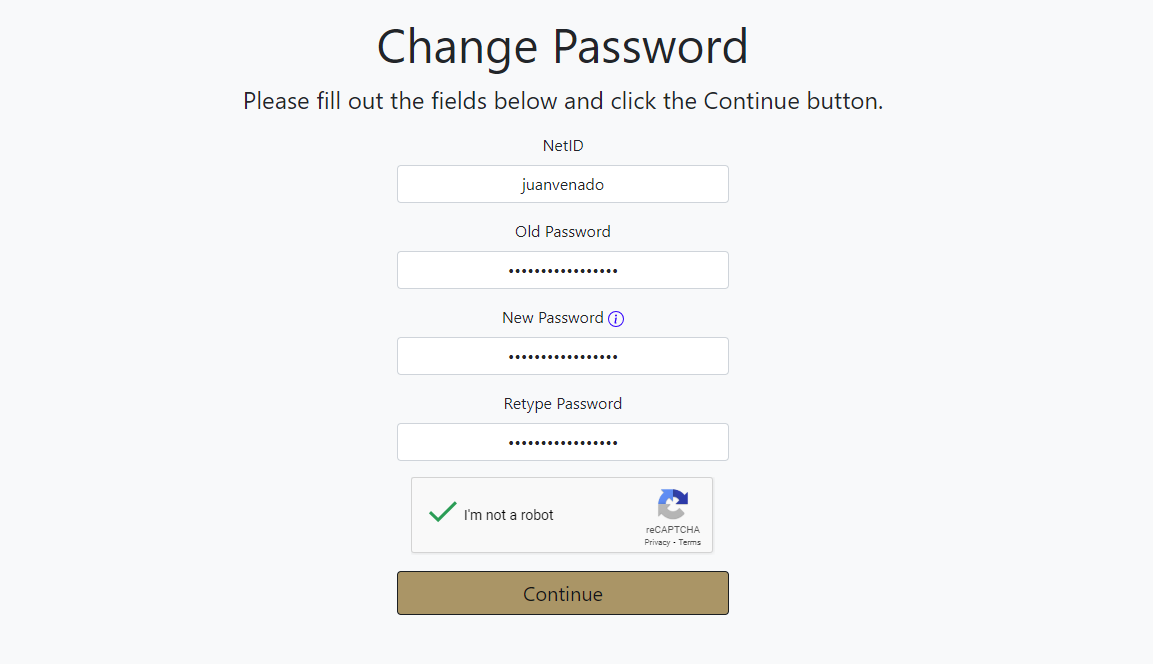The height and width of the screenshot is (664, 1153).
Task: Click the NetID input showing juanvenado
Action: click(x=562, y=184)
